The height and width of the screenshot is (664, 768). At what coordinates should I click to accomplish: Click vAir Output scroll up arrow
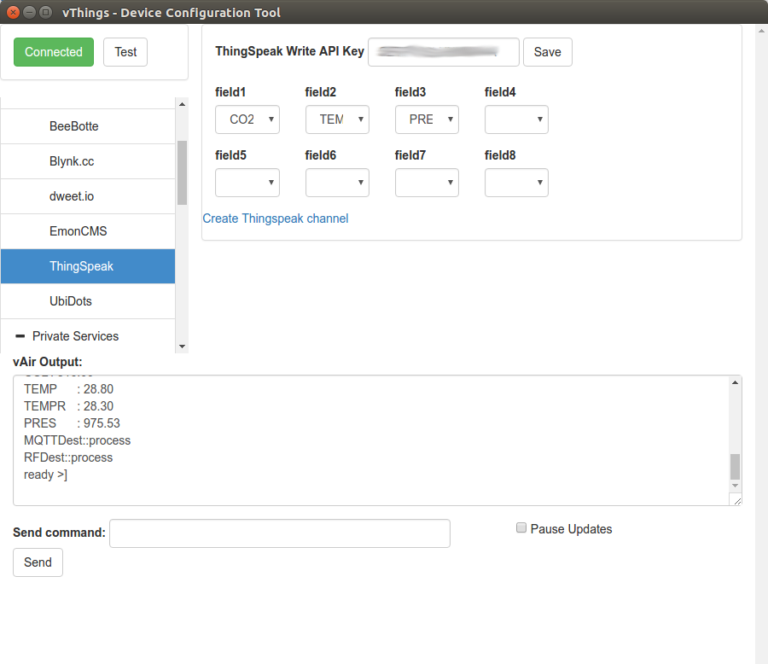pos(735,382)
